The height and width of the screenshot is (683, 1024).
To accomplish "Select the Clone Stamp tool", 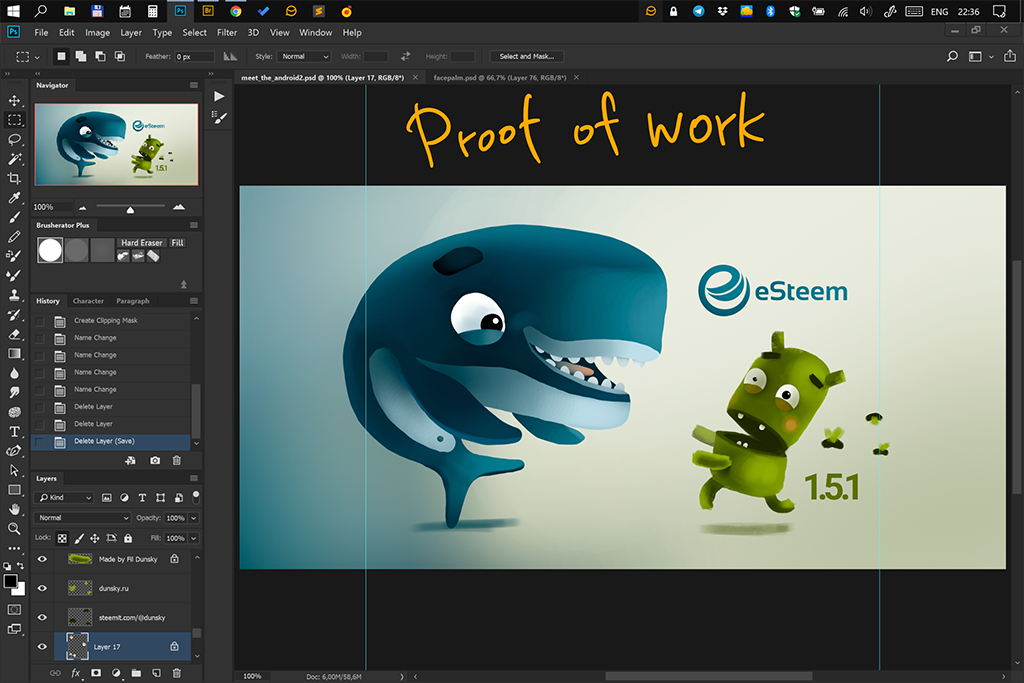I will 14,295.
